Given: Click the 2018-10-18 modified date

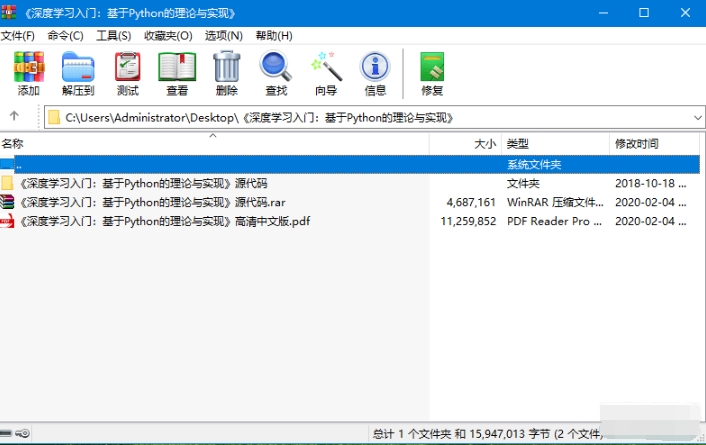Looking at the screenshot, I should point(651,183).
